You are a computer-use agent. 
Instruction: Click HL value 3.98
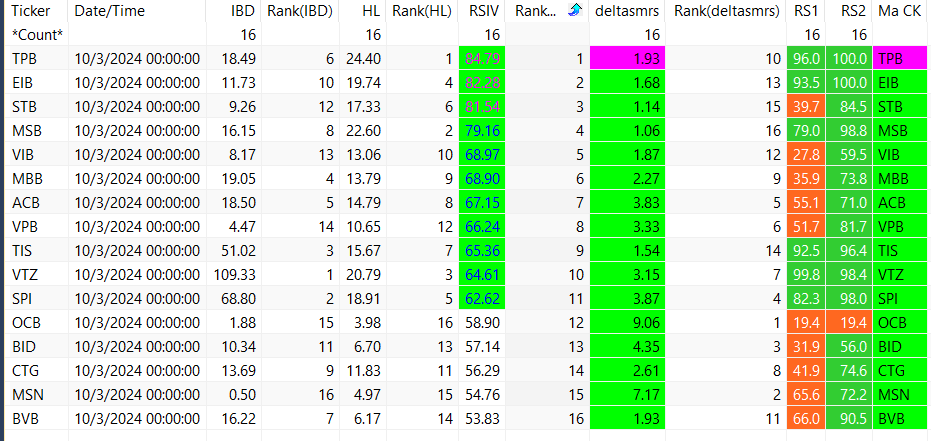point(366,323)
